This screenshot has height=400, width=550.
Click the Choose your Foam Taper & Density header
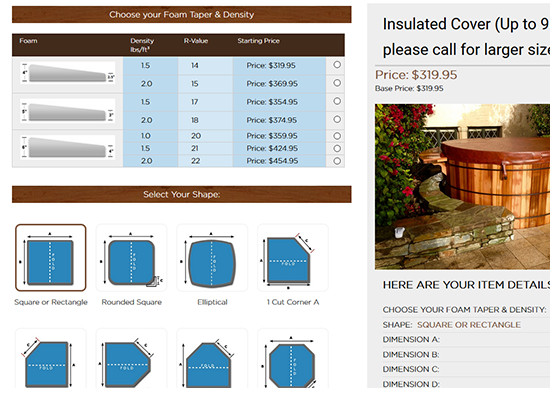[x=182, y=14]
